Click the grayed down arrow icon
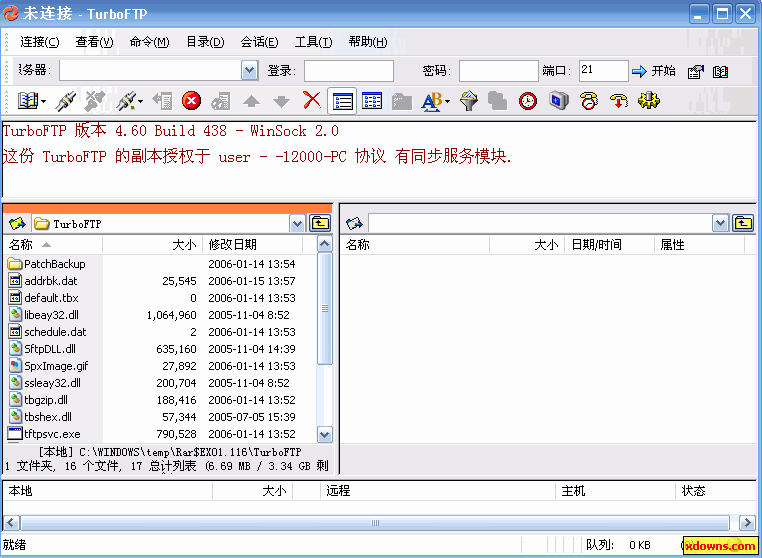 pos(281,101)
